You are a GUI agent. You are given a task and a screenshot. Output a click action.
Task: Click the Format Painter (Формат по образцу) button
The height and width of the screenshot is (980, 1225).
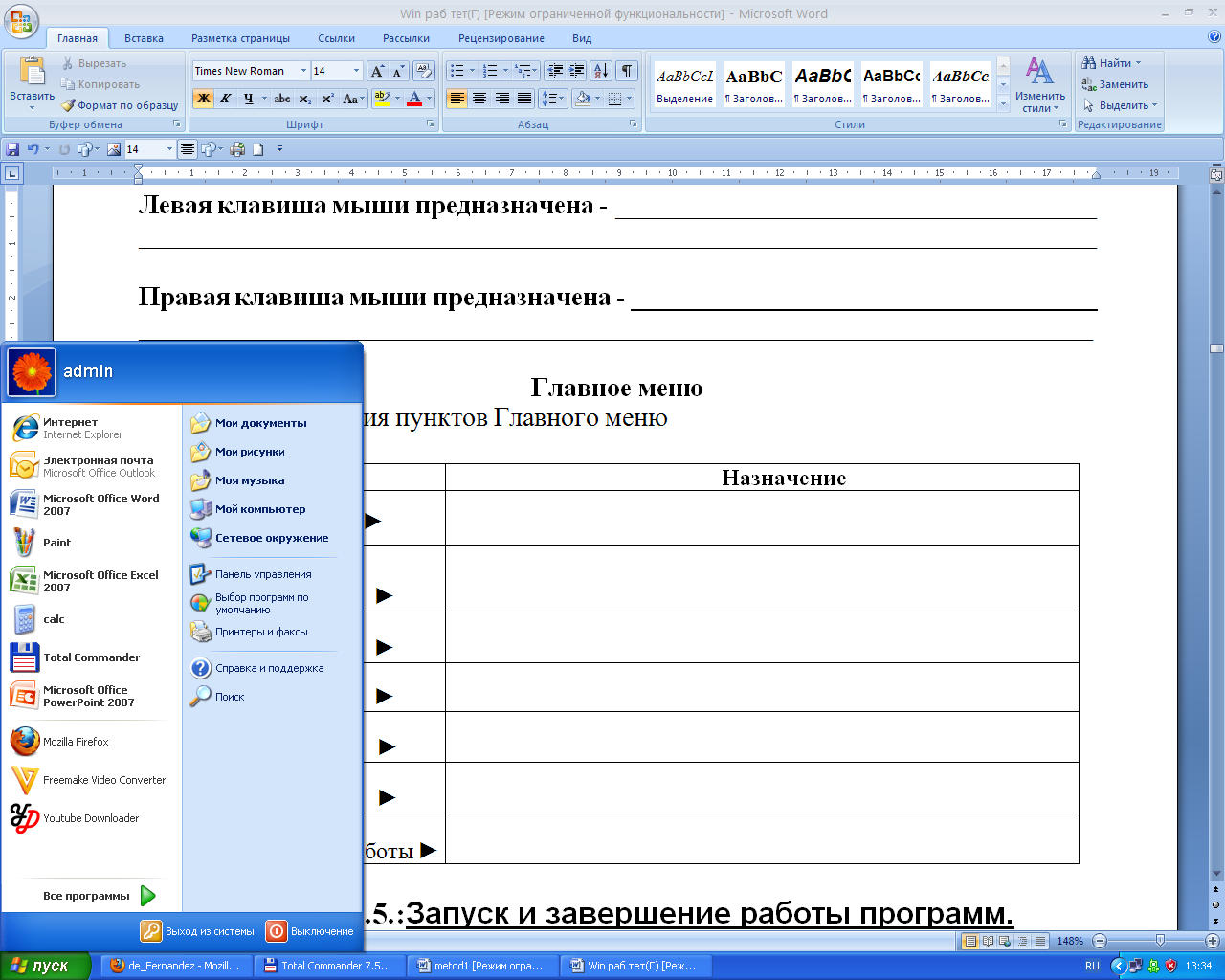pos(121,105)
